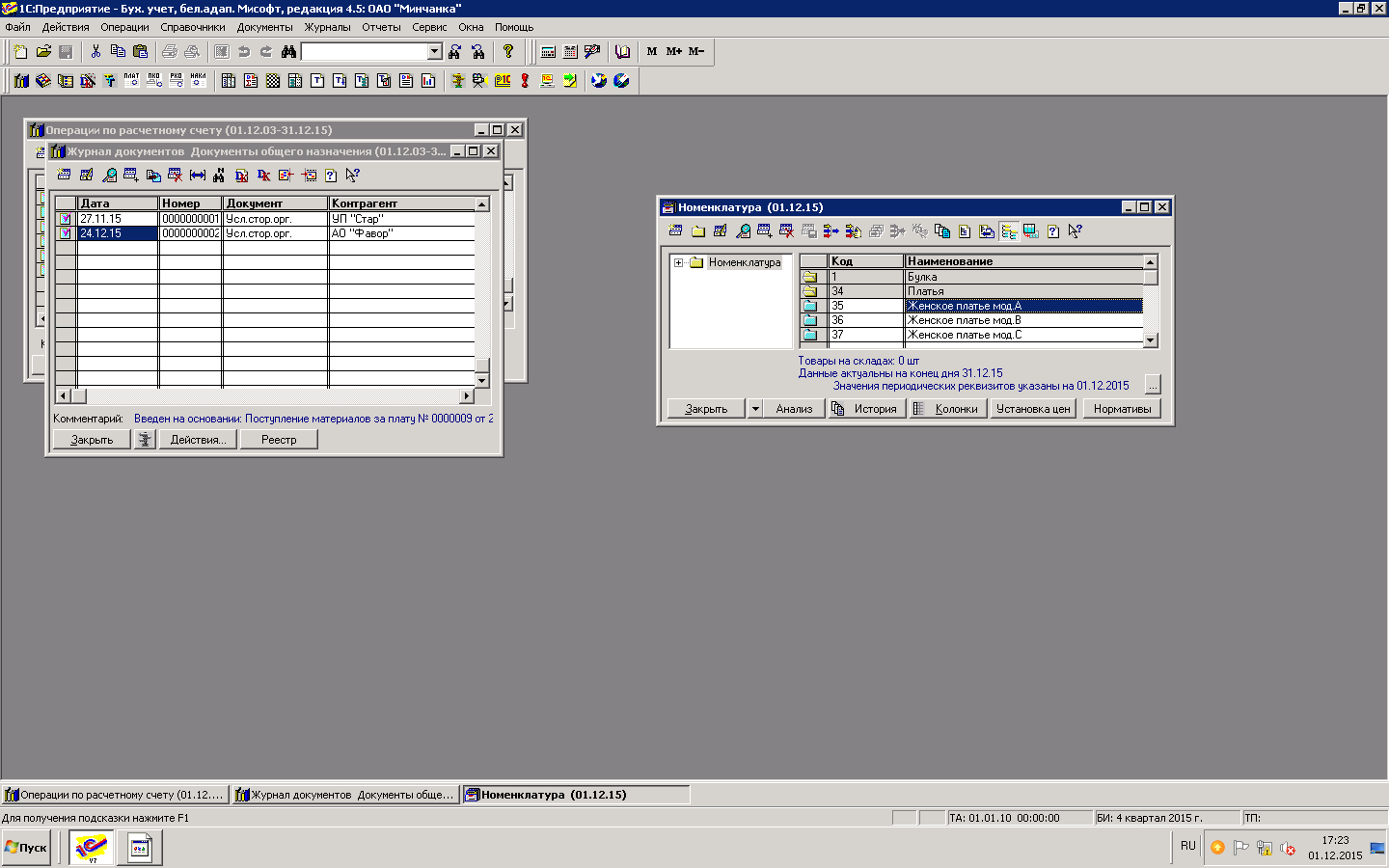Viewport: 1389px width, 868px height.
Task: Click the binoculars Find icon in main toolbar
Action: [288, 51]
